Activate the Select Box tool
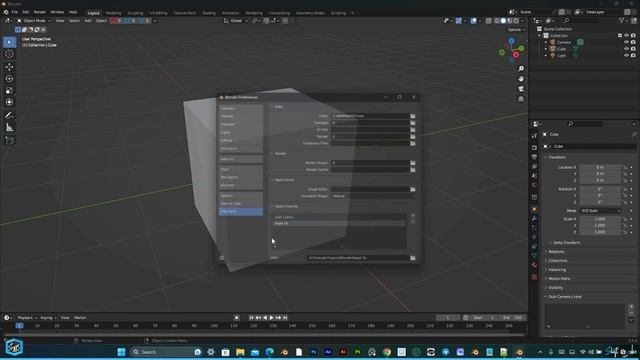This screenshot has height=360, width=640. coord(9,42)
